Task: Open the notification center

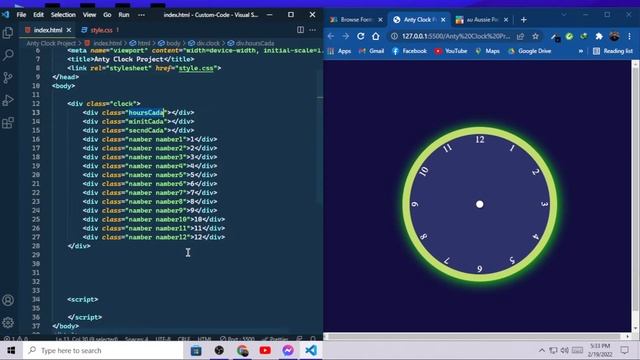Action: (x=624, y=350)
